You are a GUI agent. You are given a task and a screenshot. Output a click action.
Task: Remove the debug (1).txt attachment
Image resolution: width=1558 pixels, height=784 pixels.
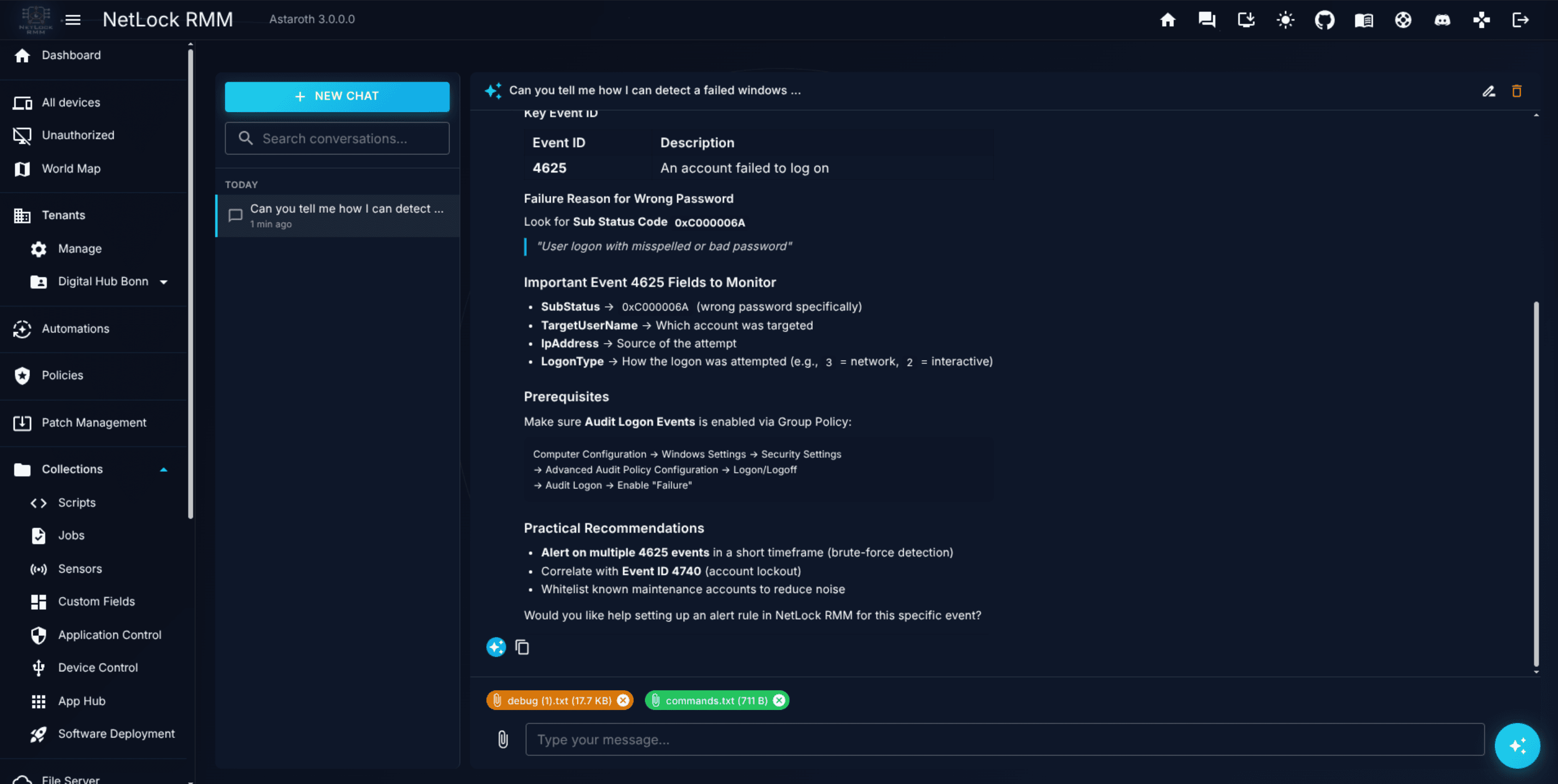623,700
